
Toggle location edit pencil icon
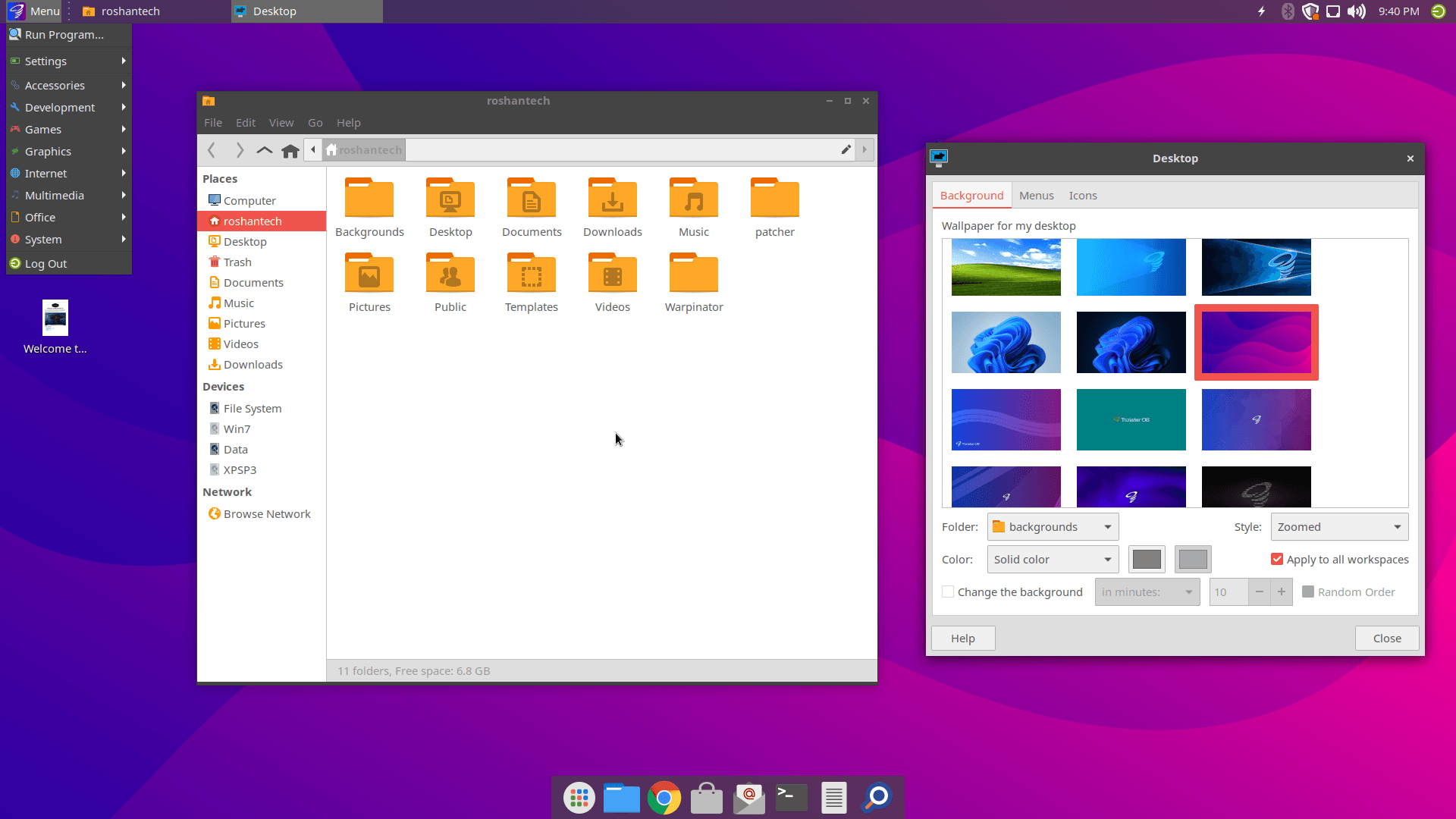point(846,149)
